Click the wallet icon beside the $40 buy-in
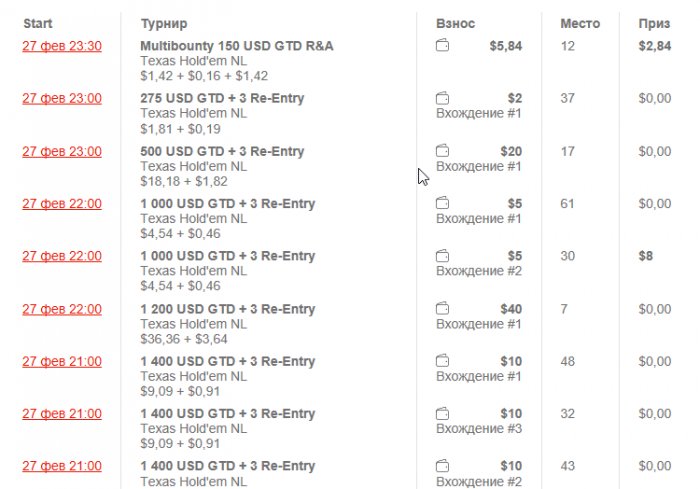 click(x=443, y=309)
